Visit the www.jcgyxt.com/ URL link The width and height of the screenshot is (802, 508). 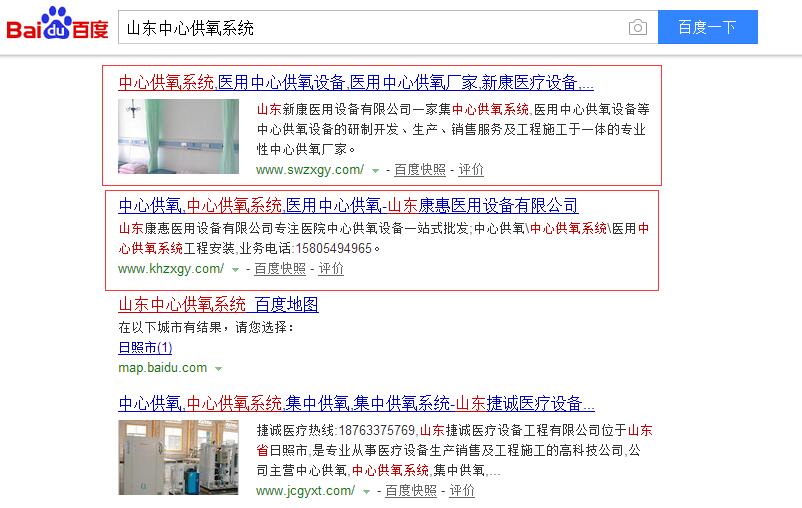click(x=305, y=491)
